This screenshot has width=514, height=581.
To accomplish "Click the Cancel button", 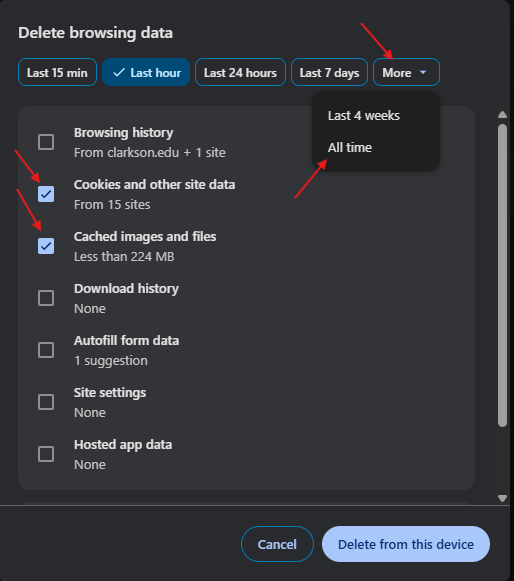I will pos(277,544).
